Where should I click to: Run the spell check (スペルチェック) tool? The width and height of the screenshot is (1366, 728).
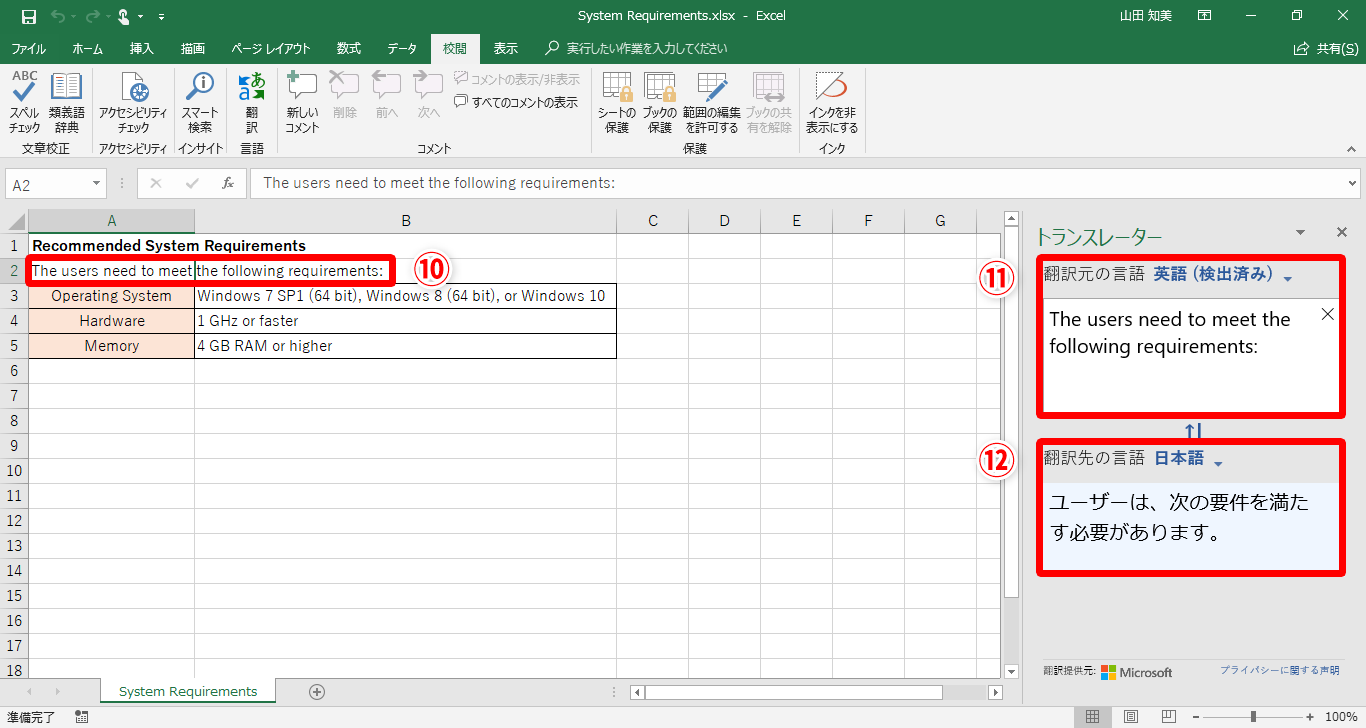(25, 102)
